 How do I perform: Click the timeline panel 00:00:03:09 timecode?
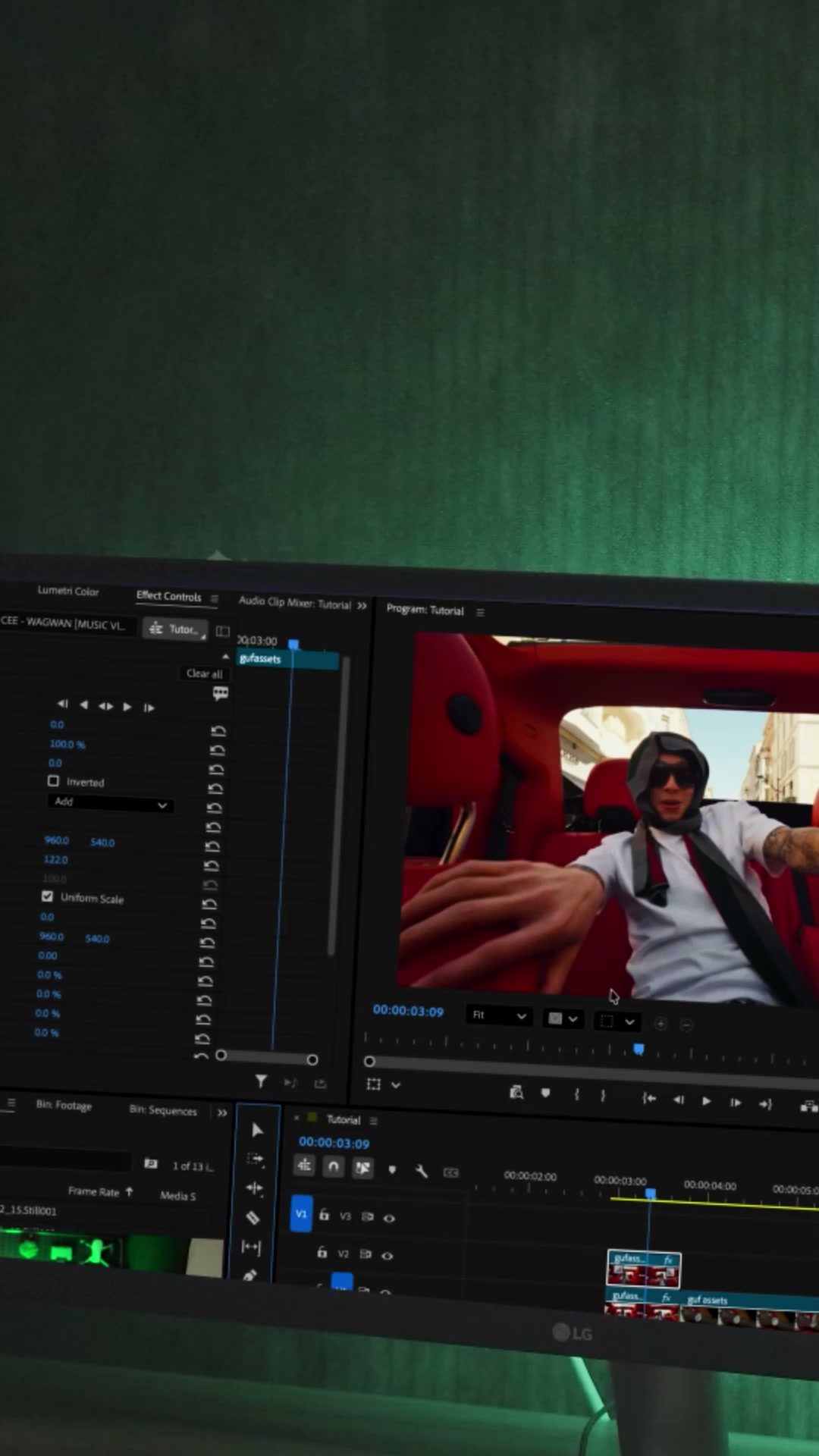click(x=334, y=1143)
